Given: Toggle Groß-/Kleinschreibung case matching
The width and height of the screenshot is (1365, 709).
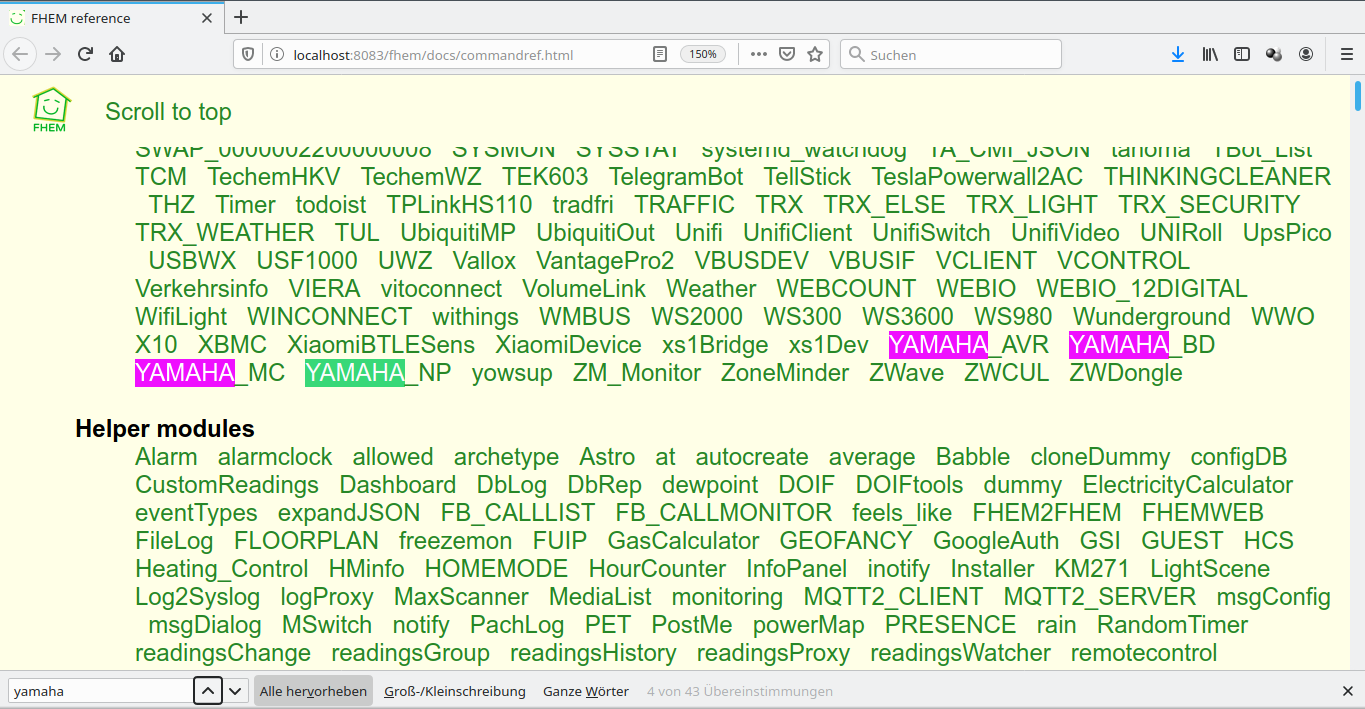Looking at the screenshot, I should [455, 691].
